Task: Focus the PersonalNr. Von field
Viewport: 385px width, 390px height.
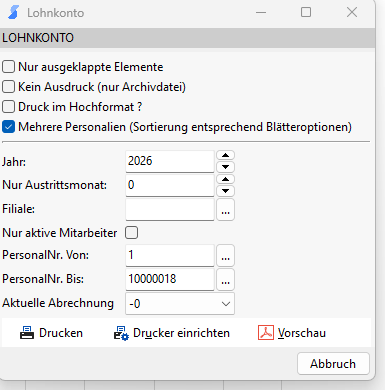Action: pos(170,255)
